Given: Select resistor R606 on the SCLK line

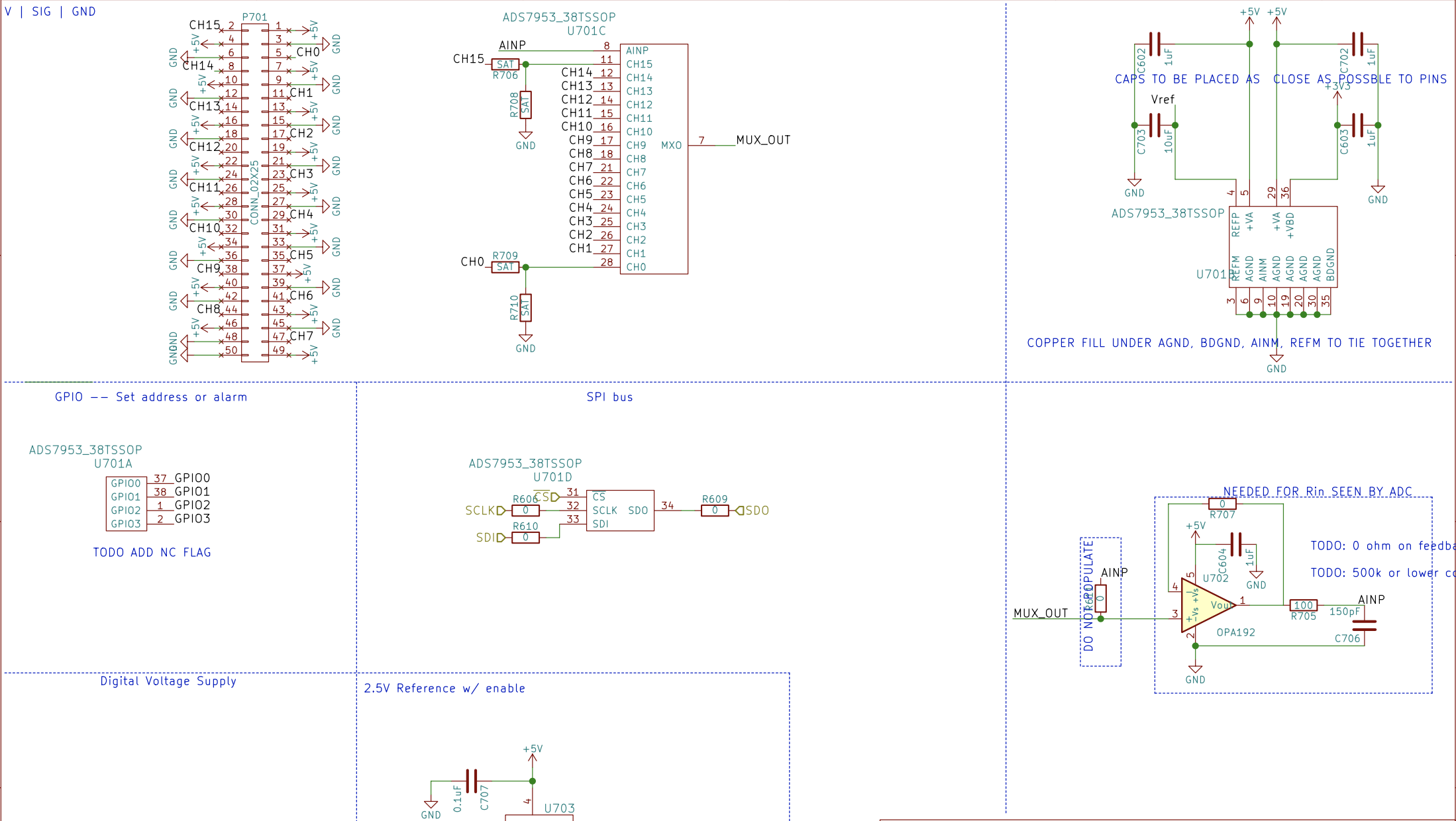Looking at the screenshot, I should pos(525,510).
